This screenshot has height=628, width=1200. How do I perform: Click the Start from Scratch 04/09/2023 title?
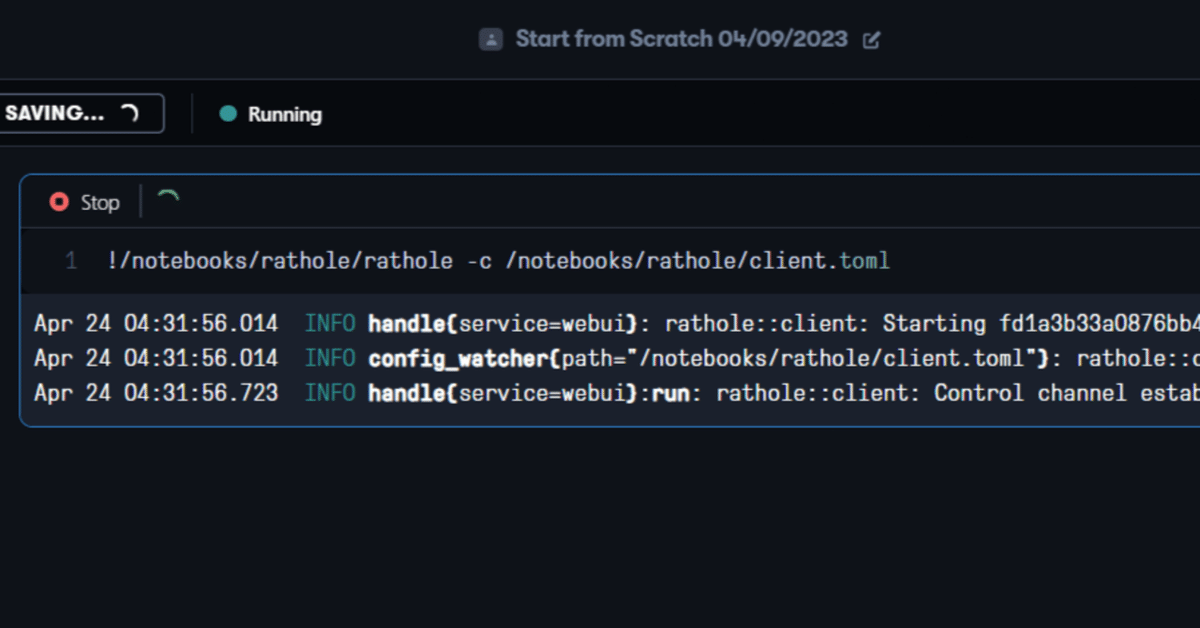[681, 39]
